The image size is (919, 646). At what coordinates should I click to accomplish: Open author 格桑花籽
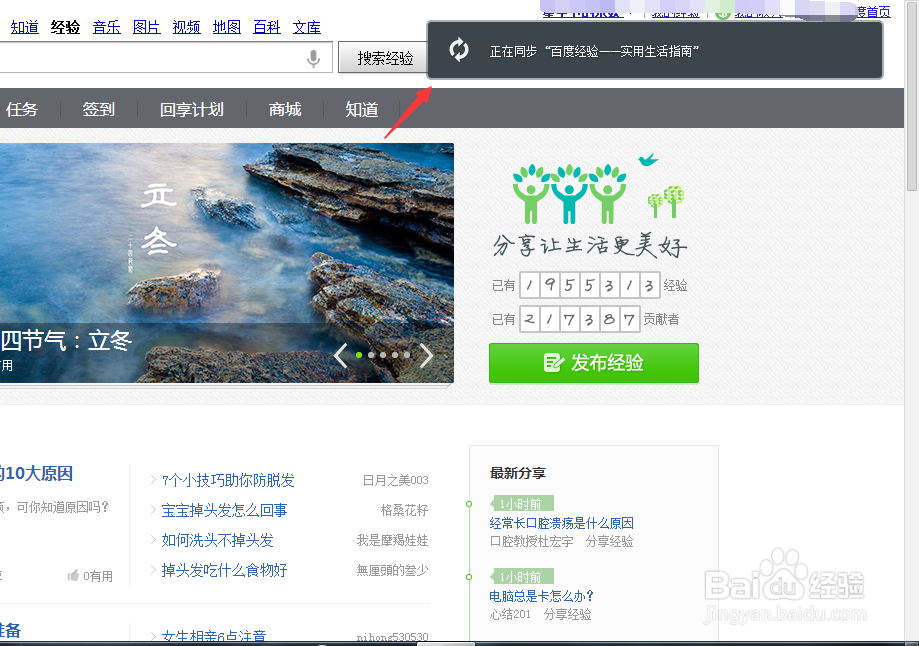coord(404,510)
